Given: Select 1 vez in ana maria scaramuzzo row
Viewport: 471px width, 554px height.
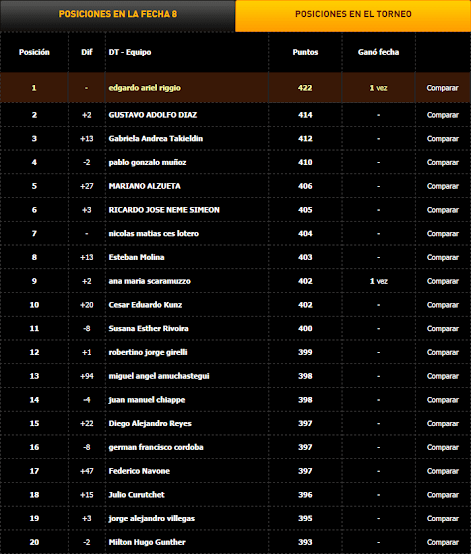Looking at the screenshot, I should [378, 281].
